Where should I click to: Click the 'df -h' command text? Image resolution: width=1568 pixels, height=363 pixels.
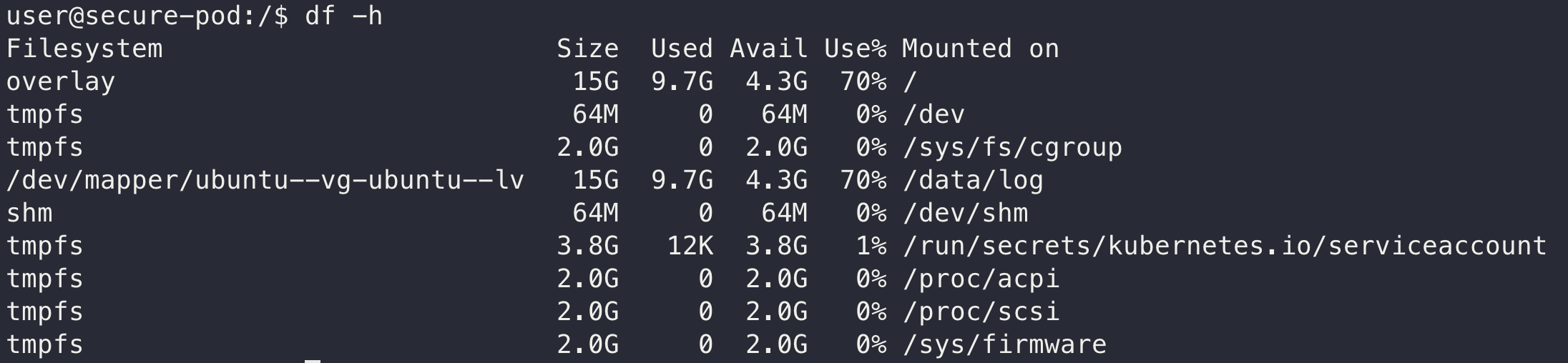[x=343, y=16]
